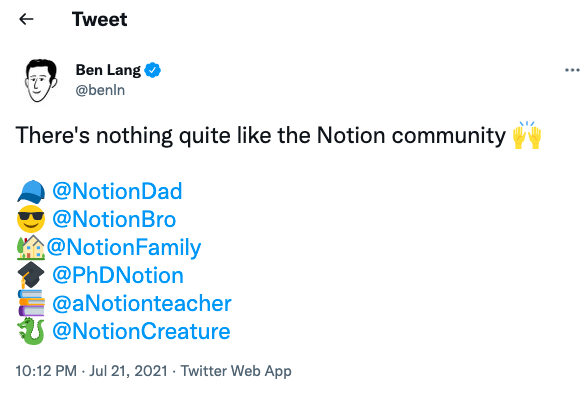Open the @NotionBro mention
This screenshot has height=395, width=588.
point(114,219)
